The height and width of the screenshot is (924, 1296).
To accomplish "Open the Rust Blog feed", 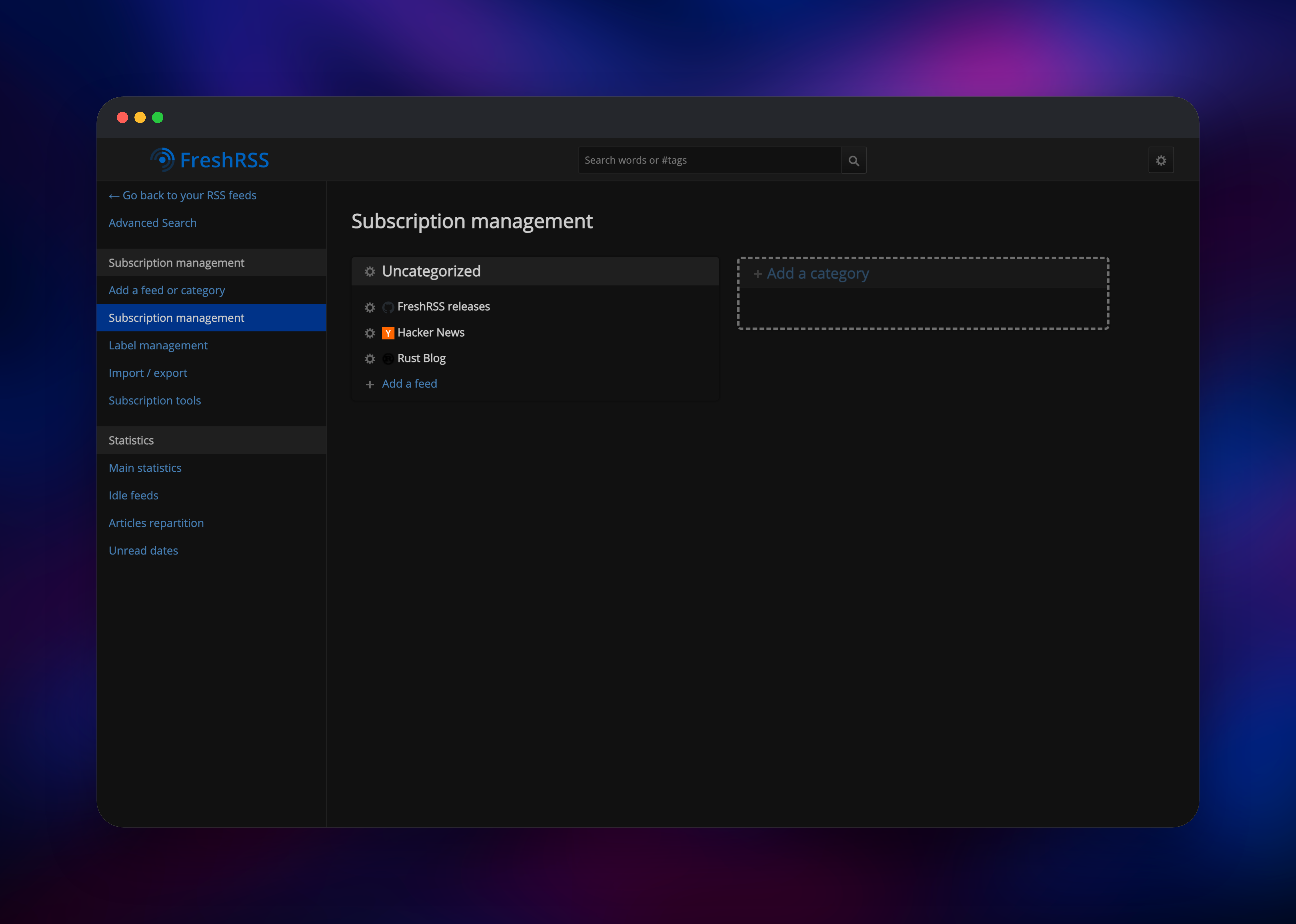I will coord(422,359).
